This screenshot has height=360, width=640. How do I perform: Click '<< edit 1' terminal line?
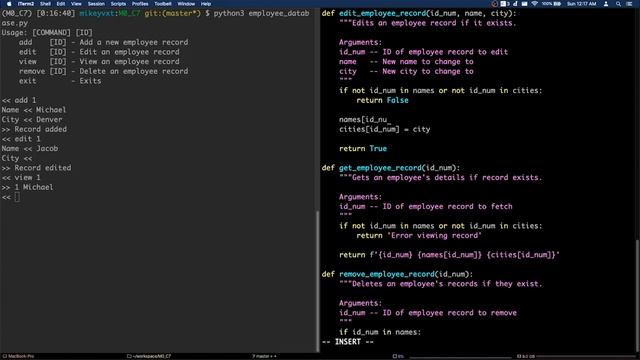(x=21, y=139)
